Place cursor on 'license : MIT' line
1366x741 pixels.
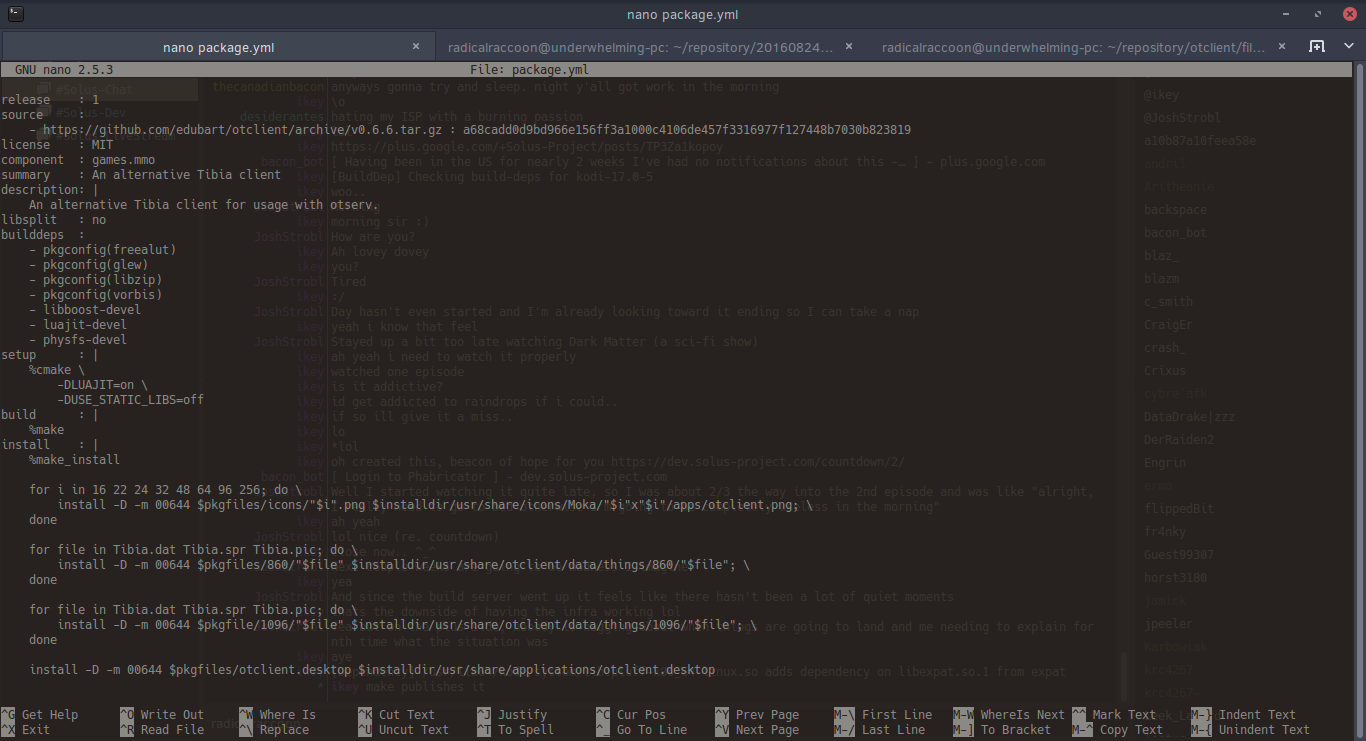point(57,145)
